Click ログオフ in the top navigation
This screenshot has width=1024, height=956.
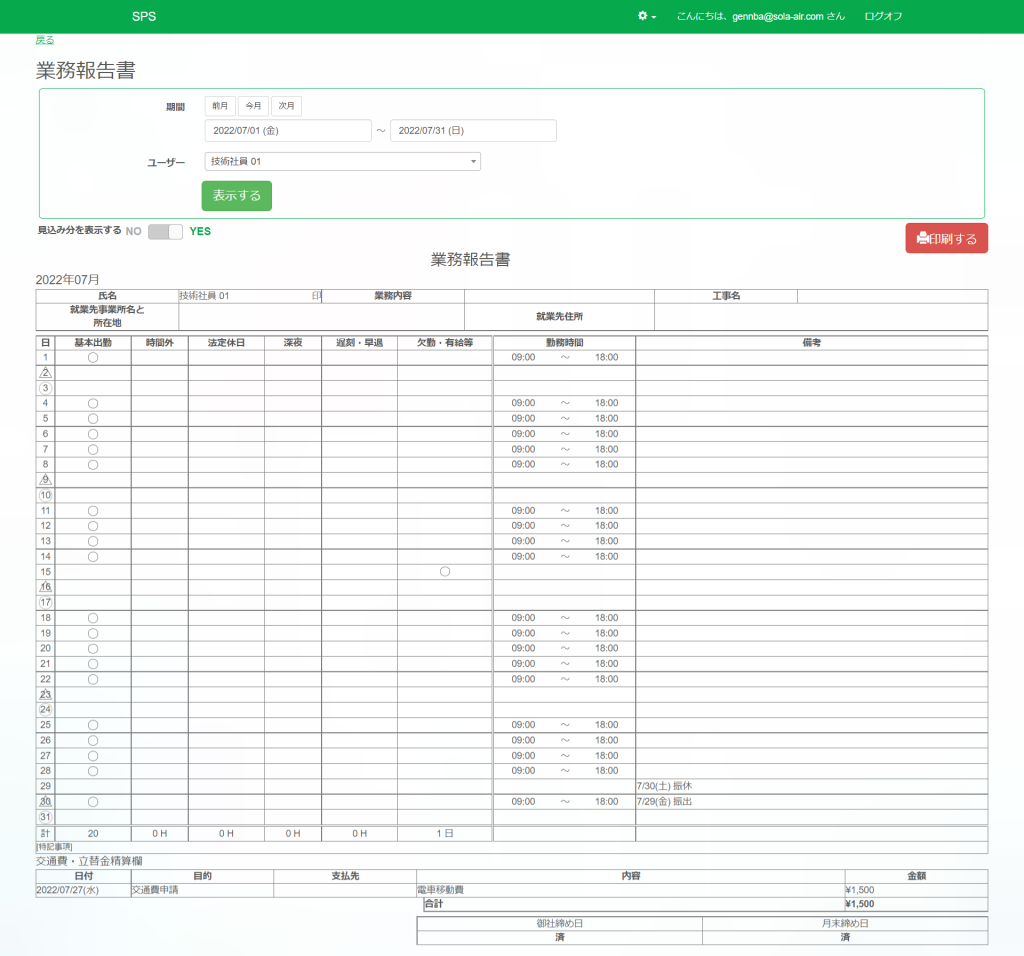click(883, 17)
